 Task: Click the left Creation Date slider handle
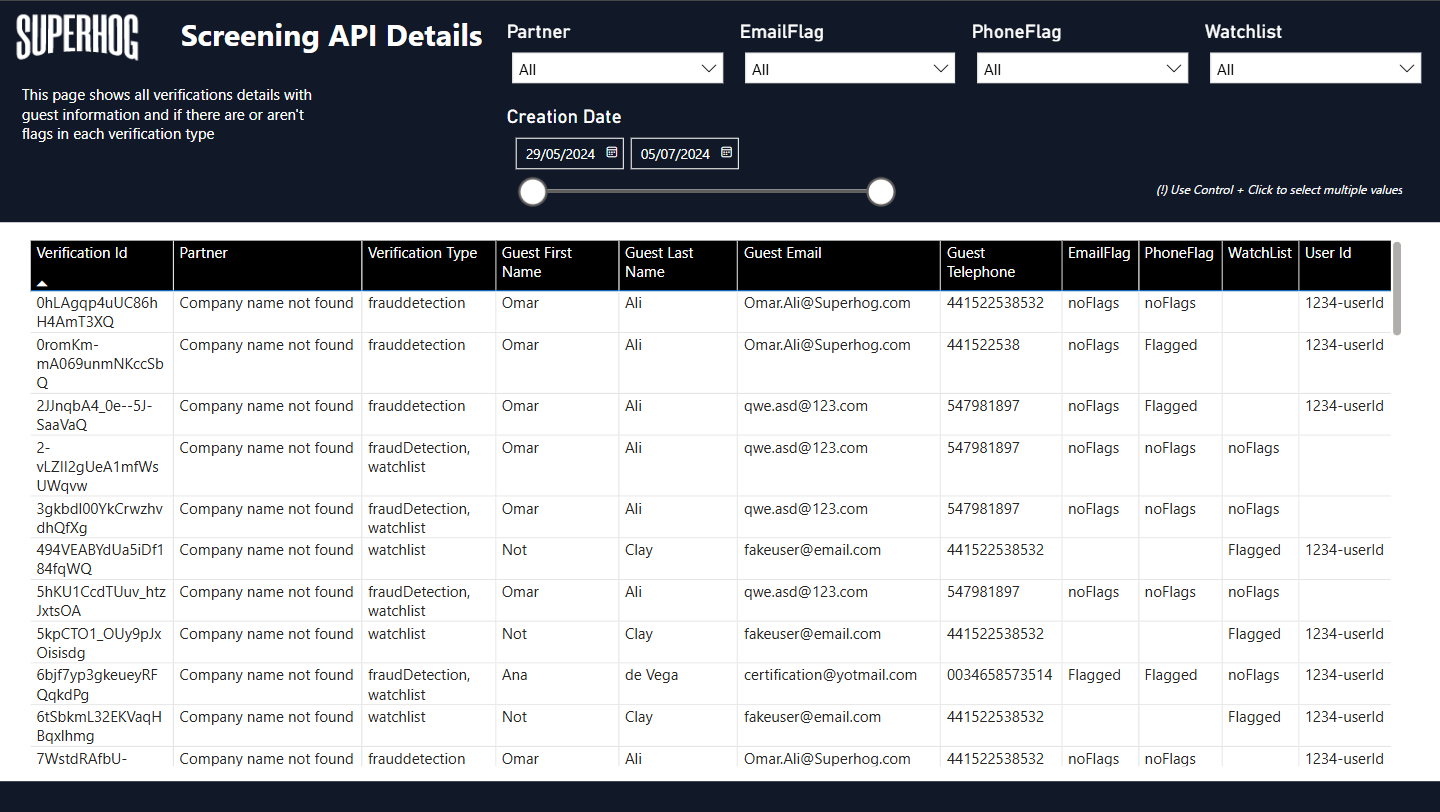[x=533, y=192]
